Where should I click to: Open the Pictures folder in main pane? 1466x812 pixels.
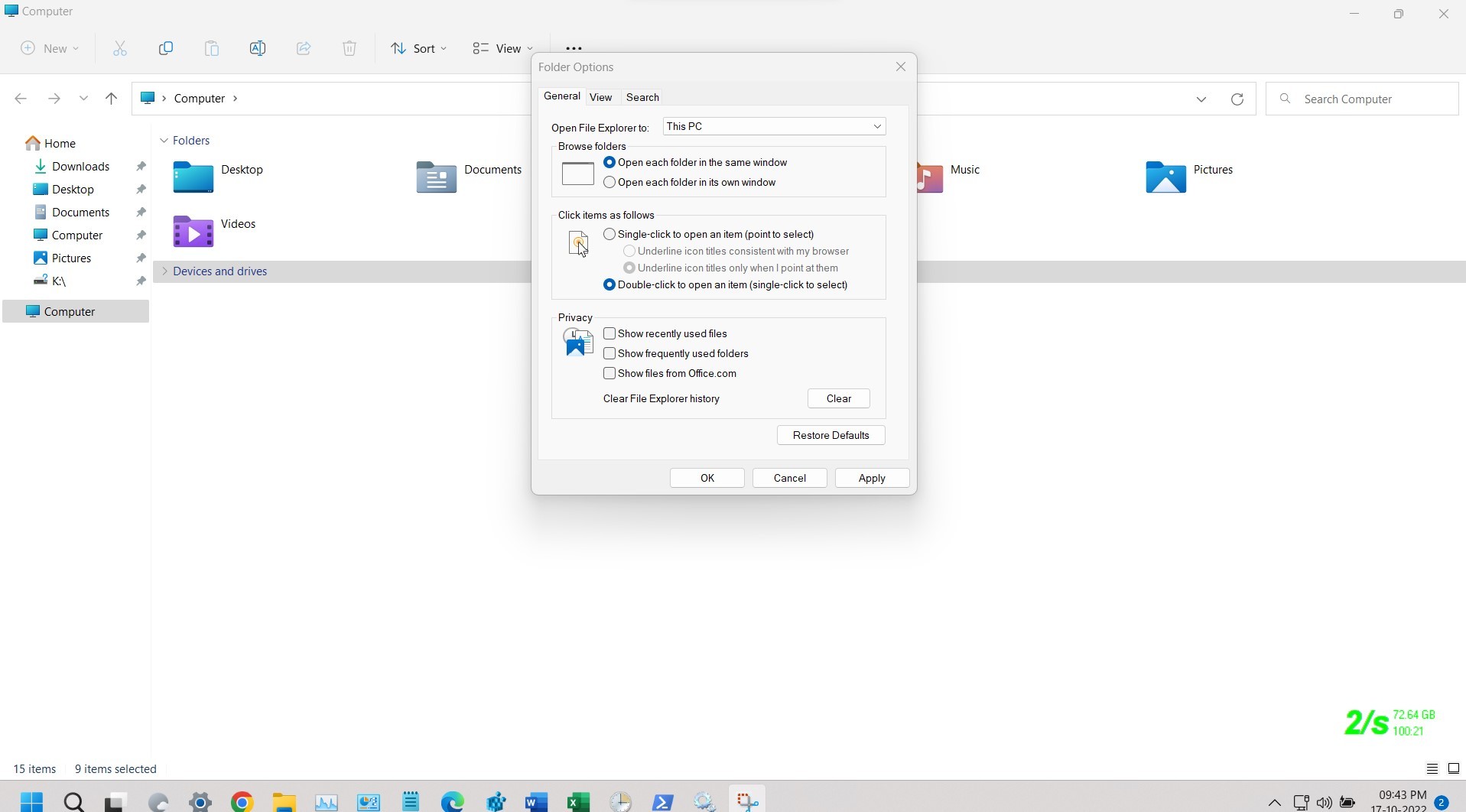1165,177
